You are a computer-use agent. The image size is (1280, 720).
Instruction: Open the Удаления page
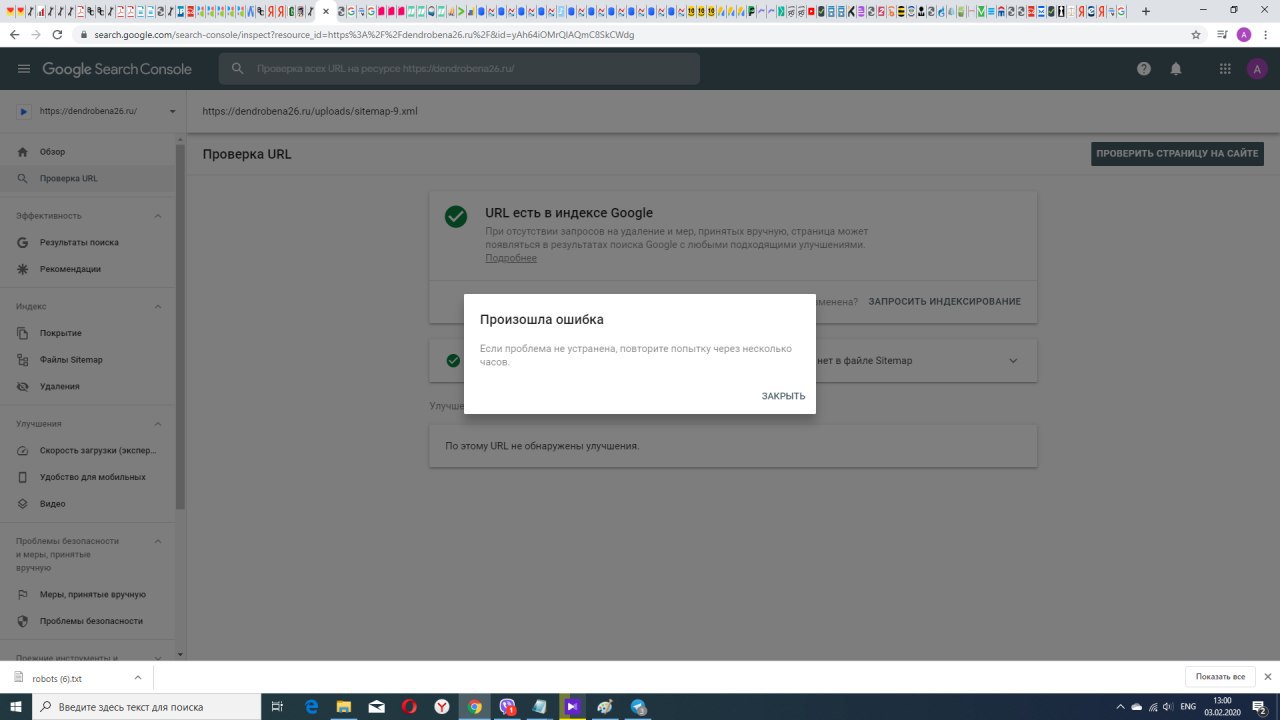point(88,387)
